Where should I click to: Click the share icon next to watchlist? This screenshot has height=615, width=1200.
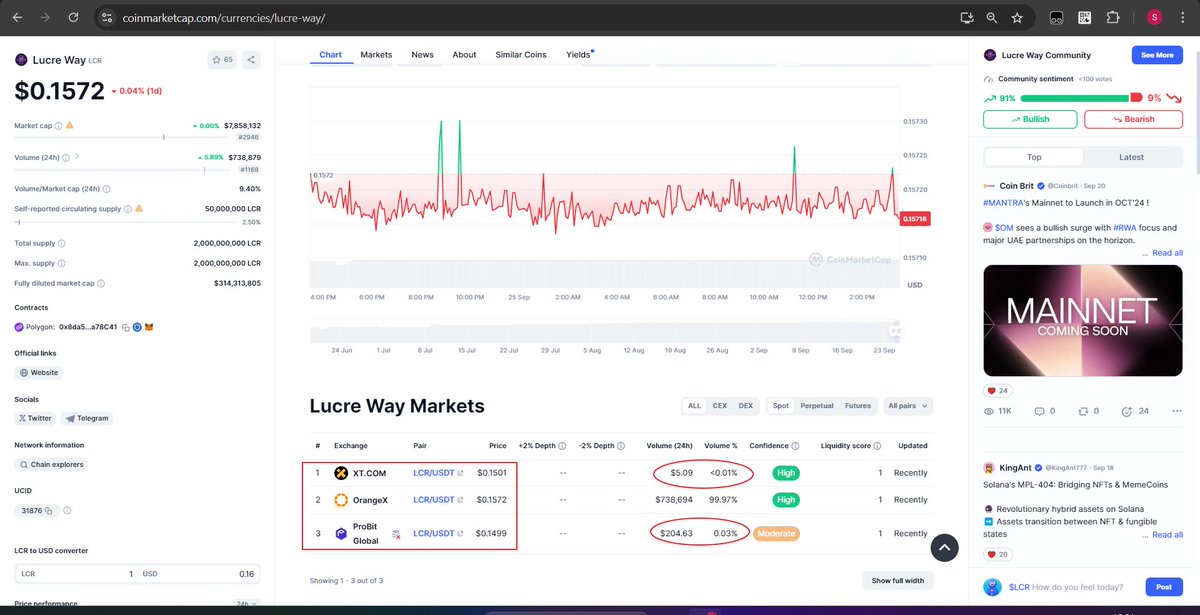(250, 60)
